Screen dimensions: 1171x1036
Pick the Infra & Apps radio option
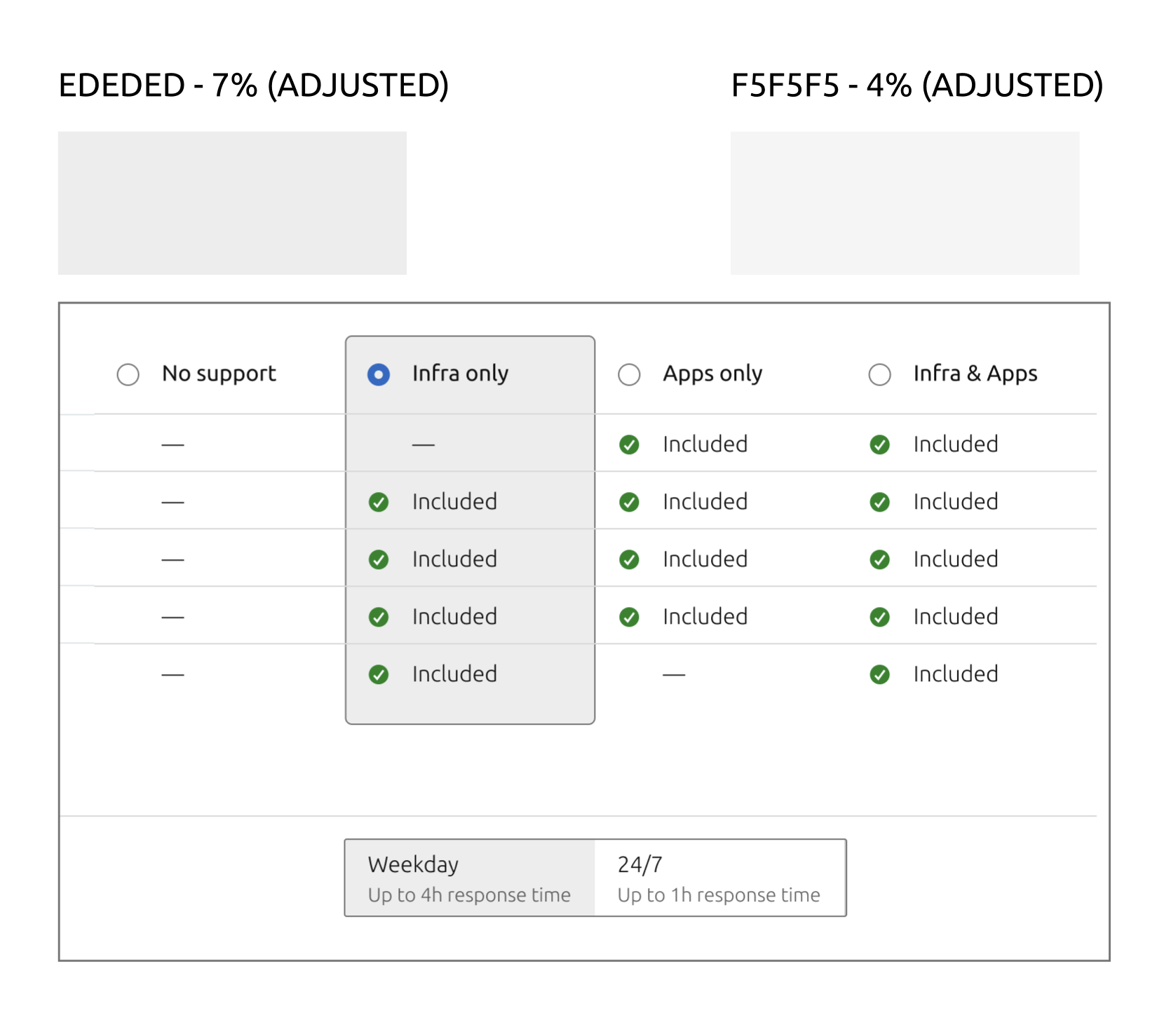(879, 374)
